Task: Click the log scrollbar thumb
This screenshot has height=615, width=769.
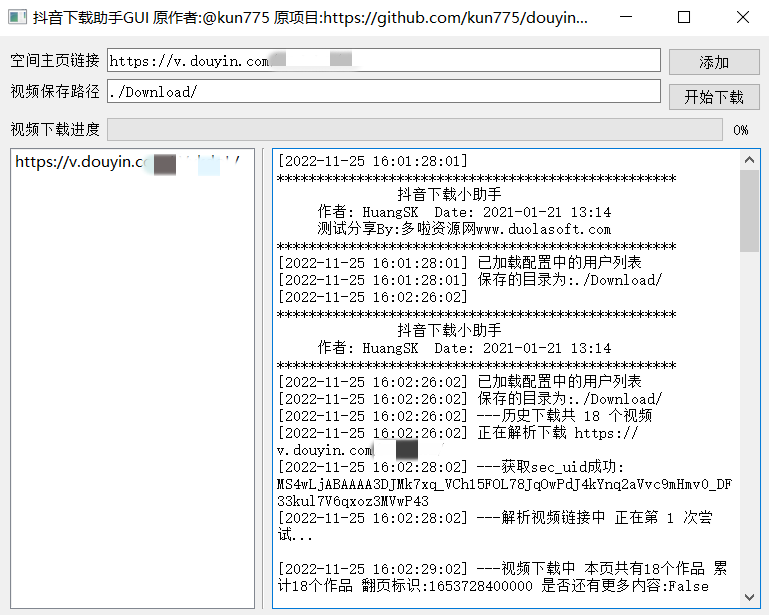Action: tap(749, 211)
